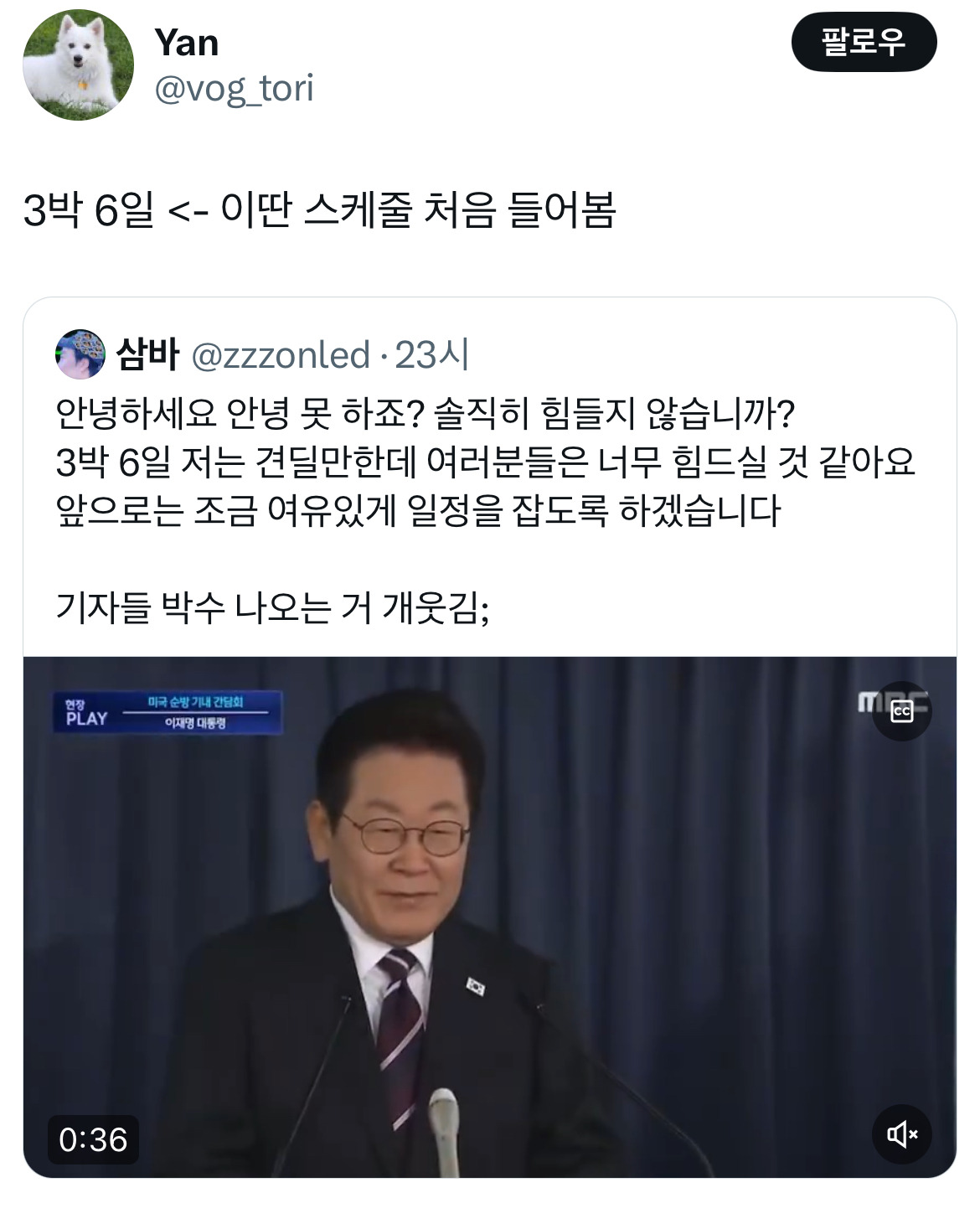Click the 현장 PLAY badge in video
Screen dimensions: 980x1229
coord(86,713)
